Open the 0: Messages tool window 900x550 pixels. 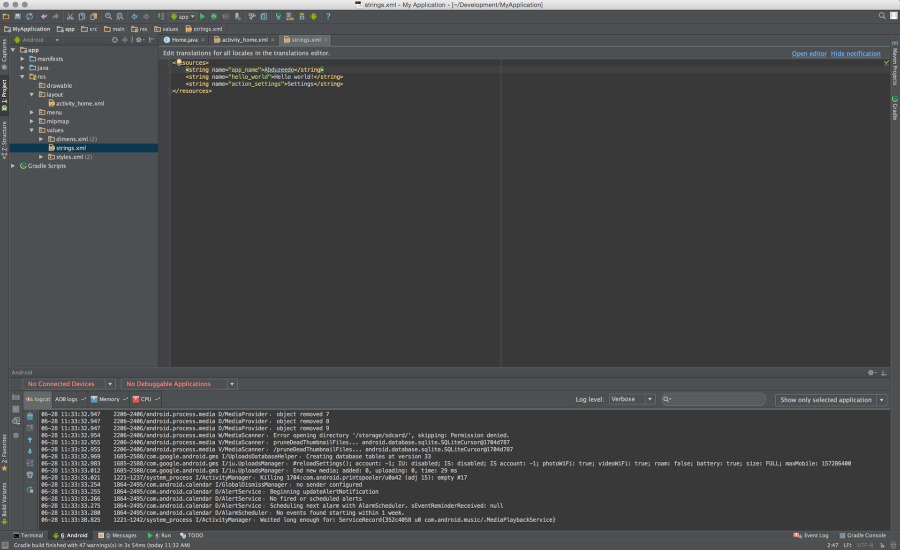tap(118, 535)
